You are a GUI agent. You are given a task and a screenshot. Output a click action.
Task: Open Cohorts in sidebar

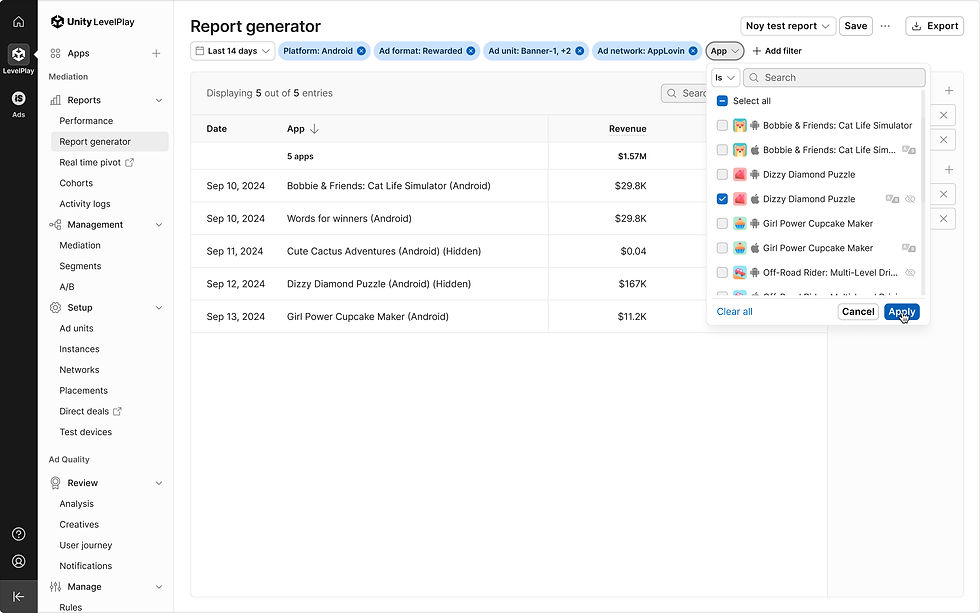76,183
